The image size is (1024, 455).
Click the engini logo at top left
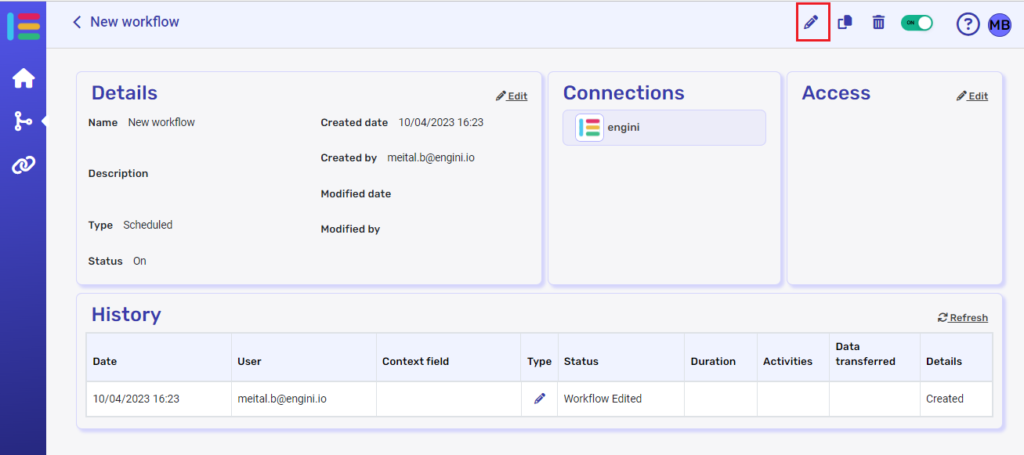coord(23,25)
